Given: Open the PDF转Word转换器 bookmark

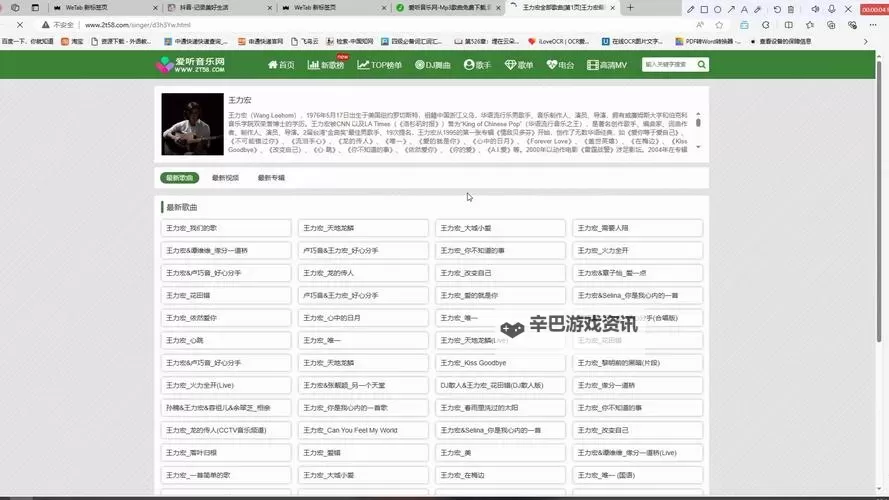Looking at the screenshot, I should pos(708,41).
